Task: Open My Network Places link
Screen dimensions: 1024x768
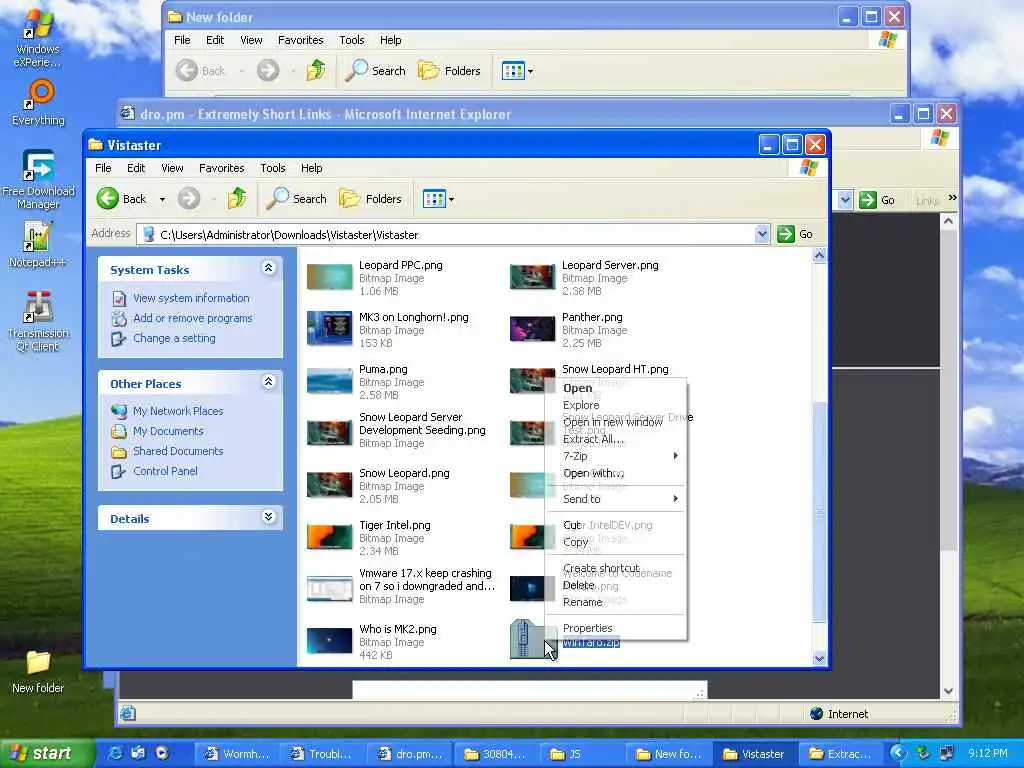Action: click(x=178, y=411)
